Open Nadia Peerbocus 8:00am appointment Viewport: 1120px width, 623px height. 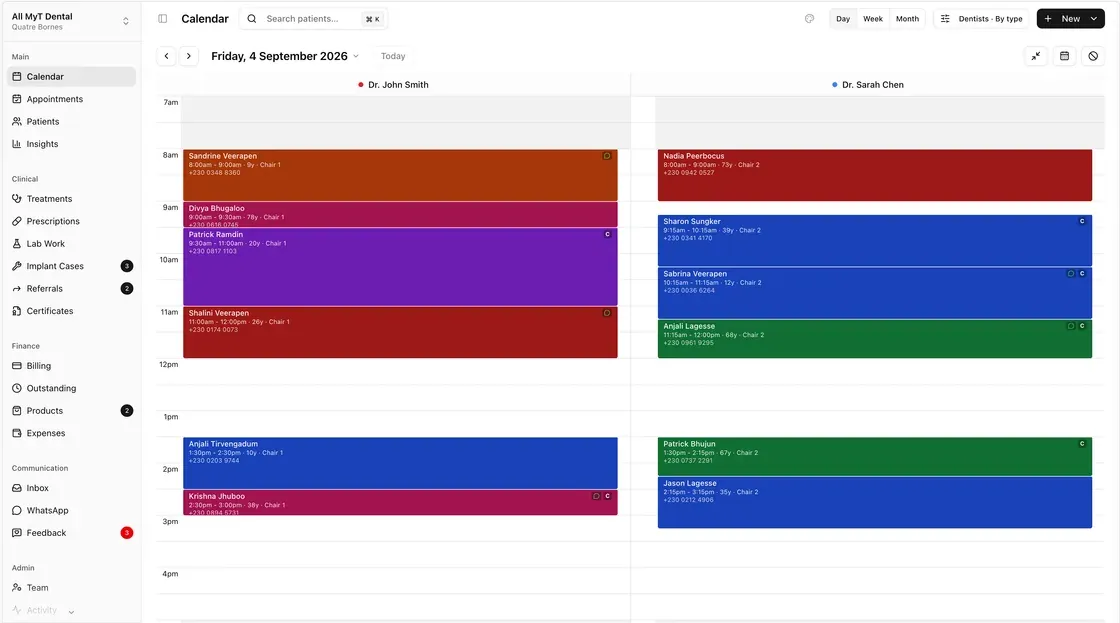click(x=874, y=175)
